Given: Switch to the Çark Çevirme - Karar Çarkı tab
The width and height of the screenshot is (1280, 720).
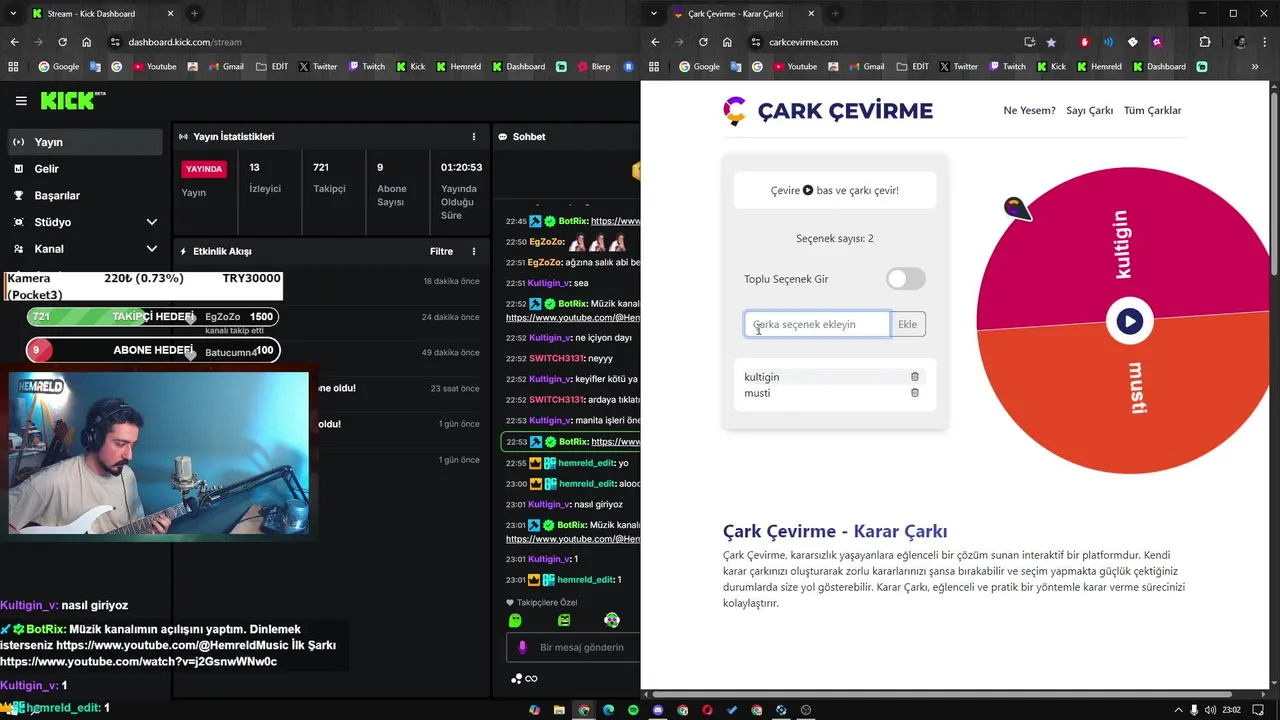Looking at the screenshot, I should coord(745,14).
